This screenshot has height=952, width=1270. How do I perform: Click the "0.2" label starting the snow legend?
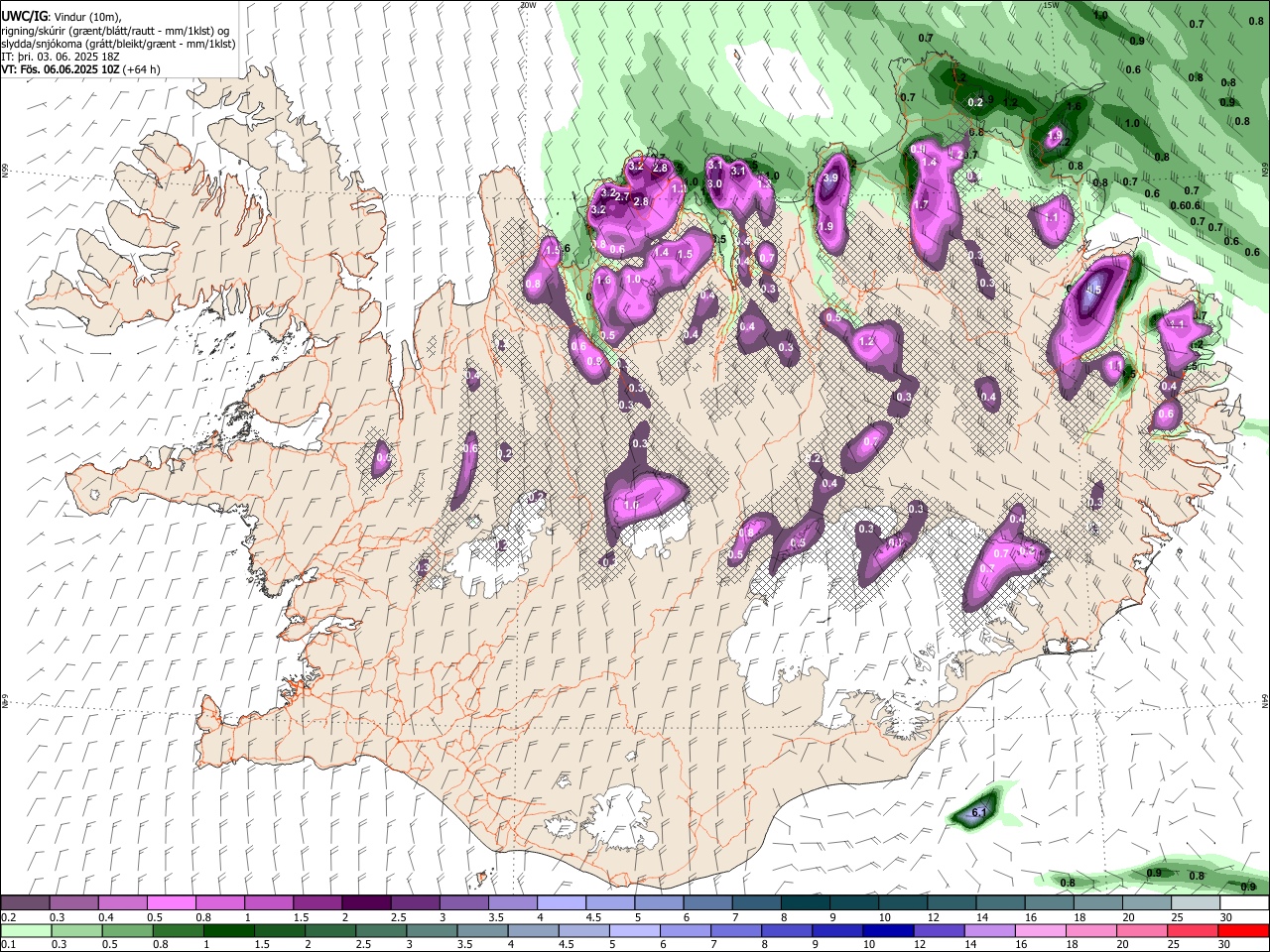click(x=9, y=917)
